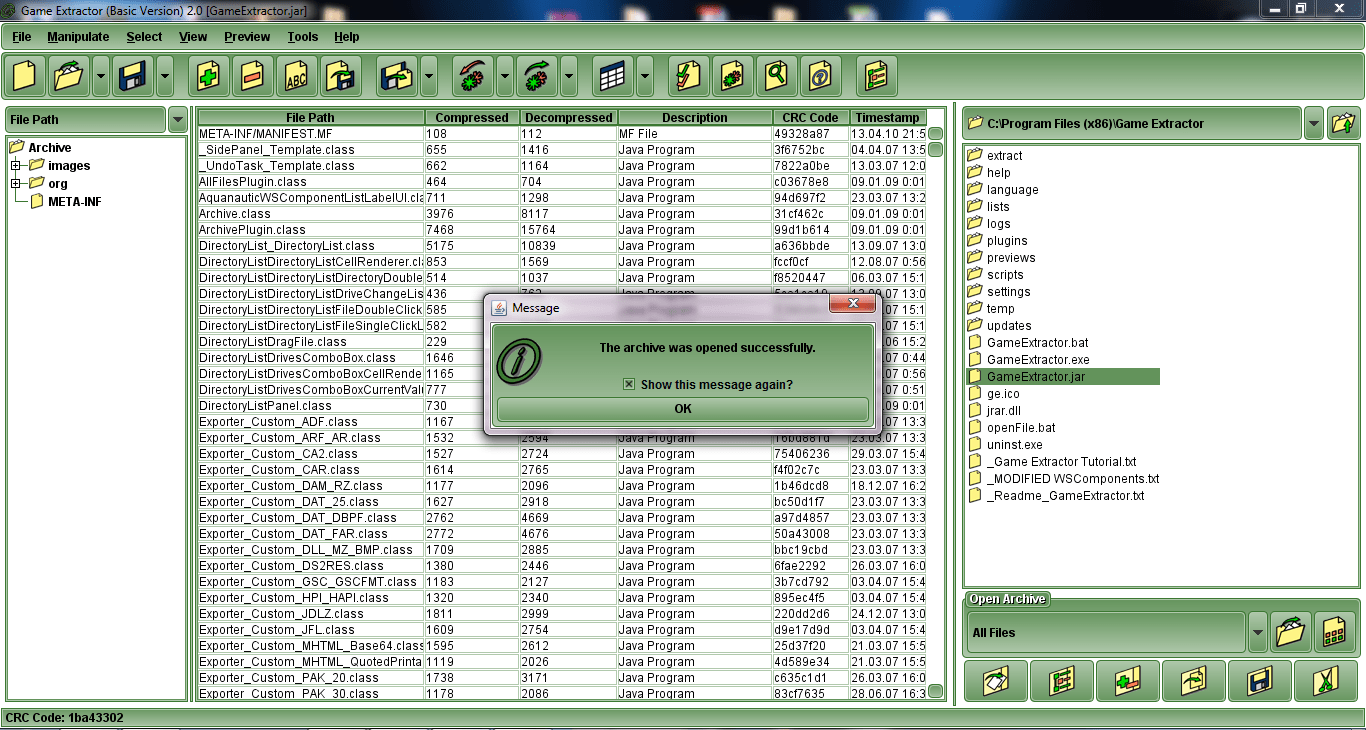Screen dimensions: 1366x730
Task: Click bottom-right panel's plus-minus icon
Action: point(1128,681)
